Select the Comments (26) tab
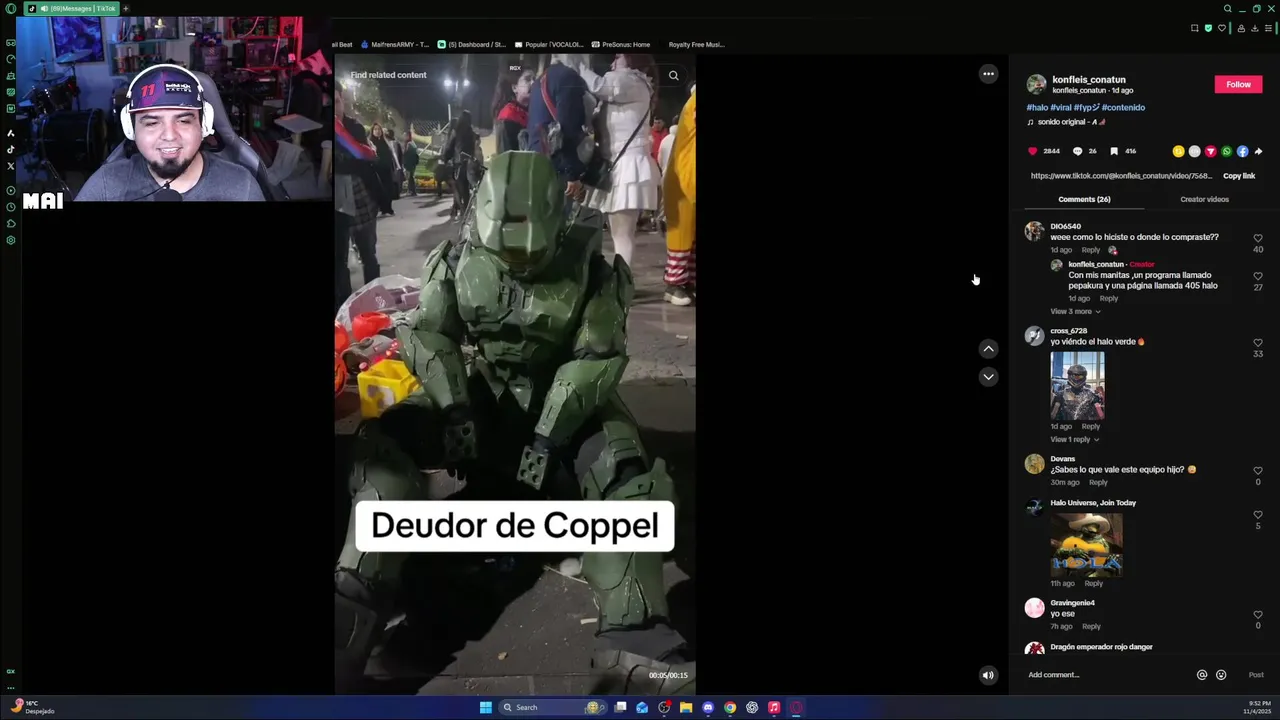1280x720 pixels. point(1084,199)
